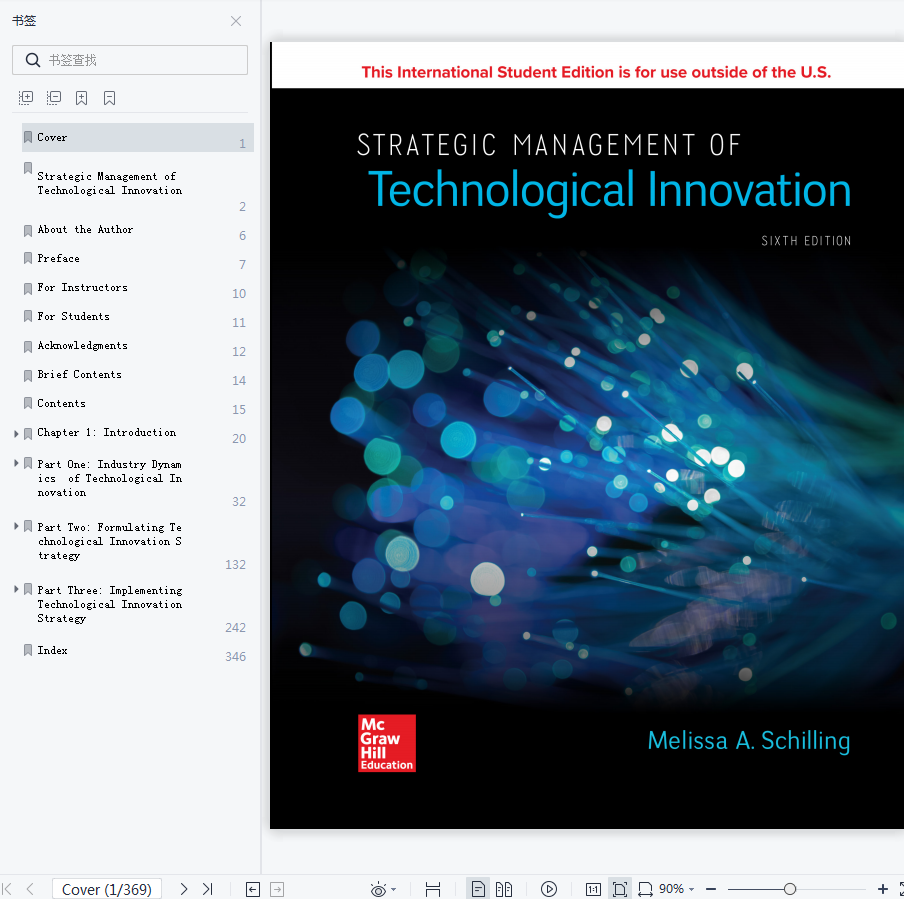Viewport: 904px width, 899px height.
Task: Open the Contents bookmark
Action: click(61, 403)
